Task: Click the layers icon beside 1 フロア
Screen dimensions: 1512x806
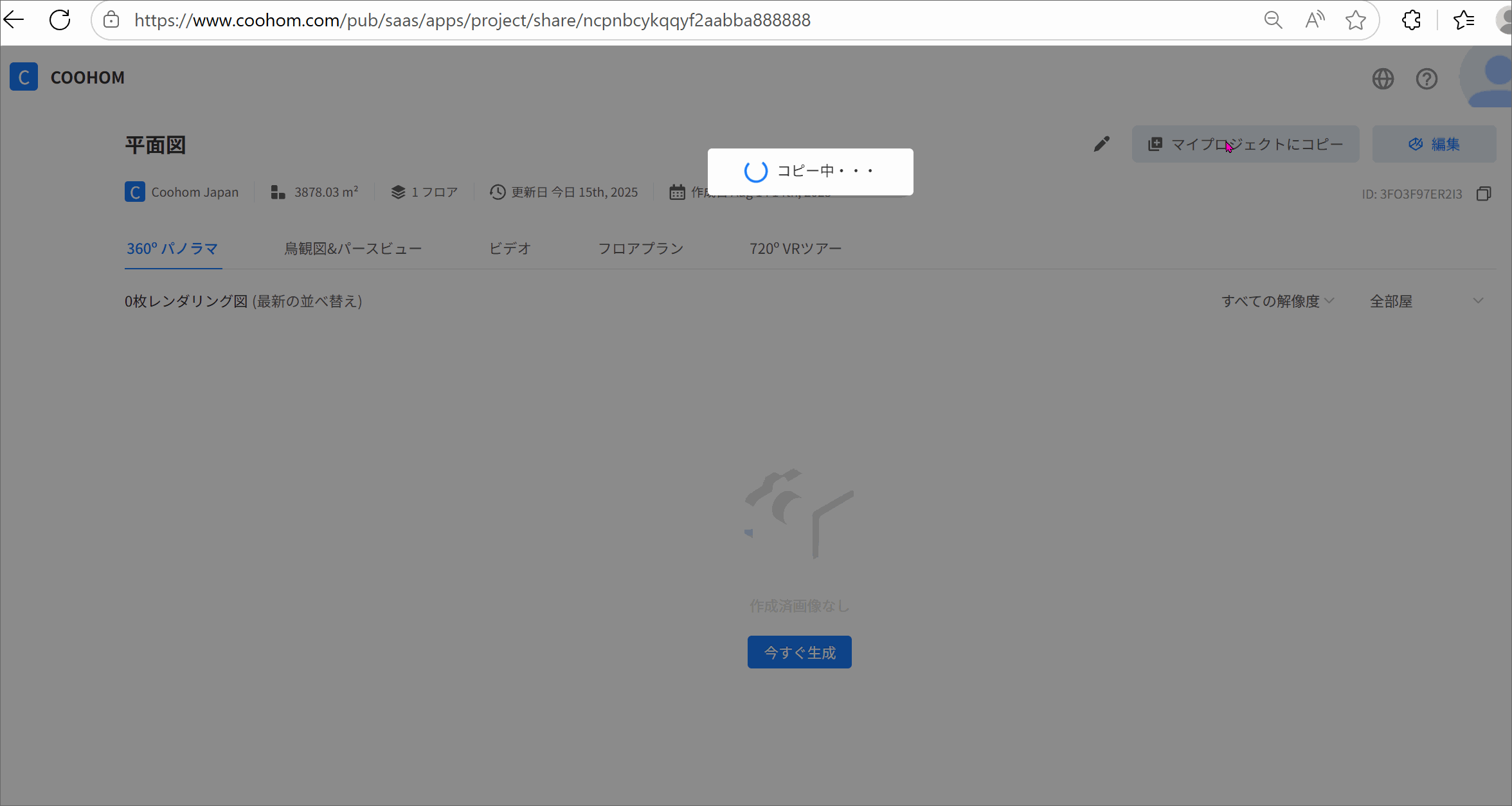Action: (398, 192)
